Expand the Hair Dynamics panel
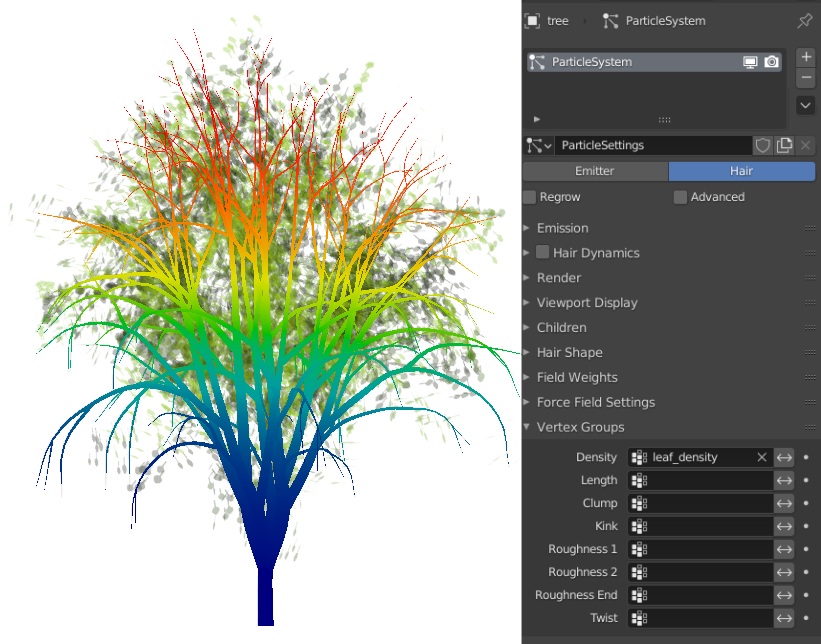Viewport: 821px width, 644px height. pos(527,253)
